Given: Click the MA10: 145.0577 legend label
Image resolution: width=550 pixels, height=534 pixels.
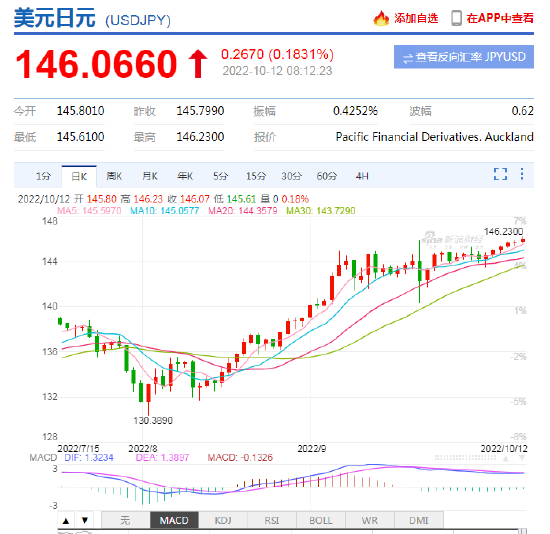Looking at the screenshot, I should 165,211.
